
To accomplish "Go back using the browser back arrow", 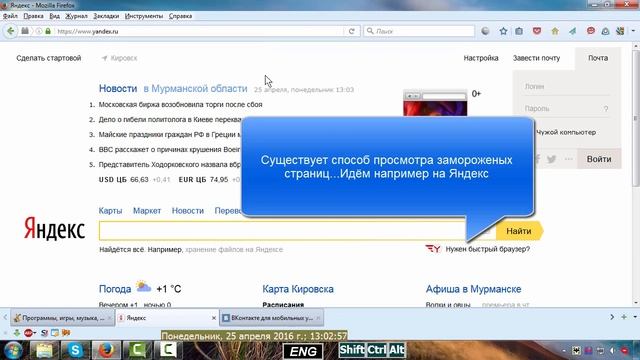I will coord(11,31).
